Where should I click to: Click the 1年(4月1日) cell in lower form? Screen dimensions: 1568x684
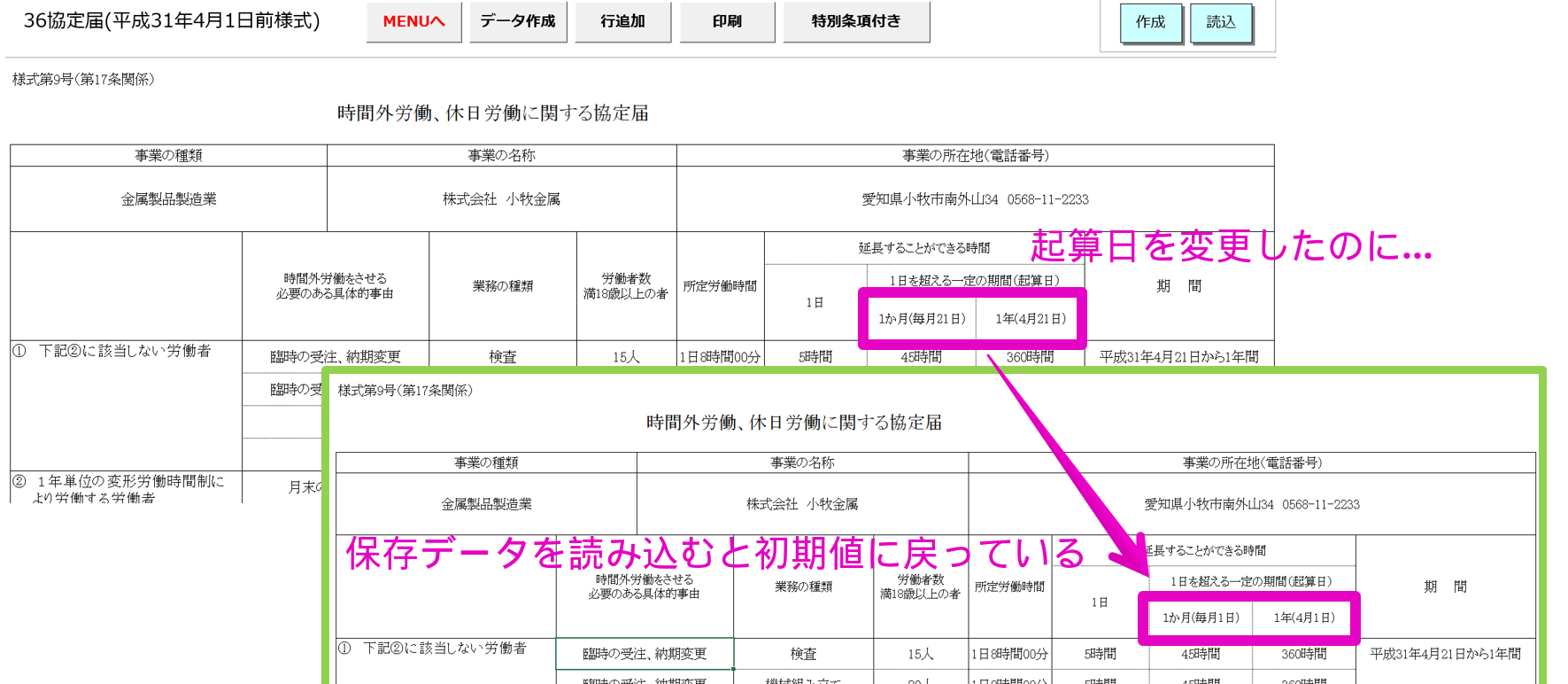[x=1303, y=618]
